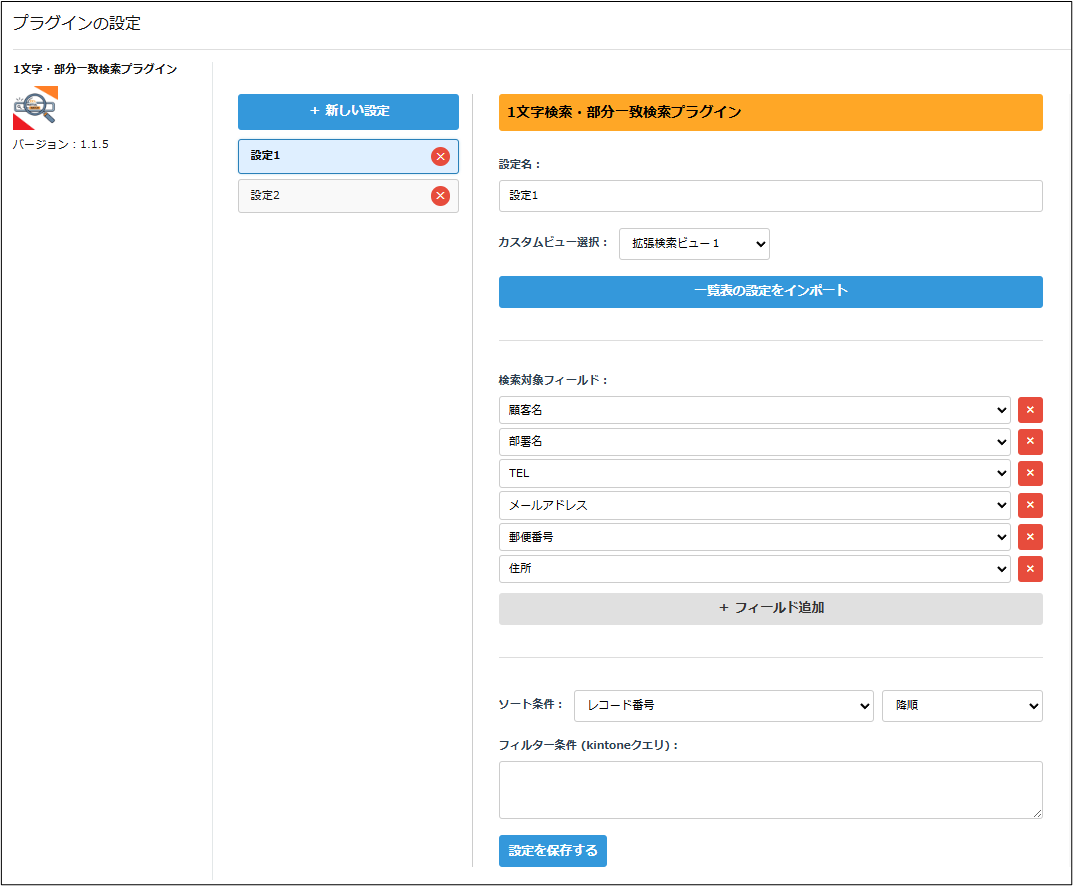
Task: Open the レコード番号 sort field dropdown
Action: 724,706
